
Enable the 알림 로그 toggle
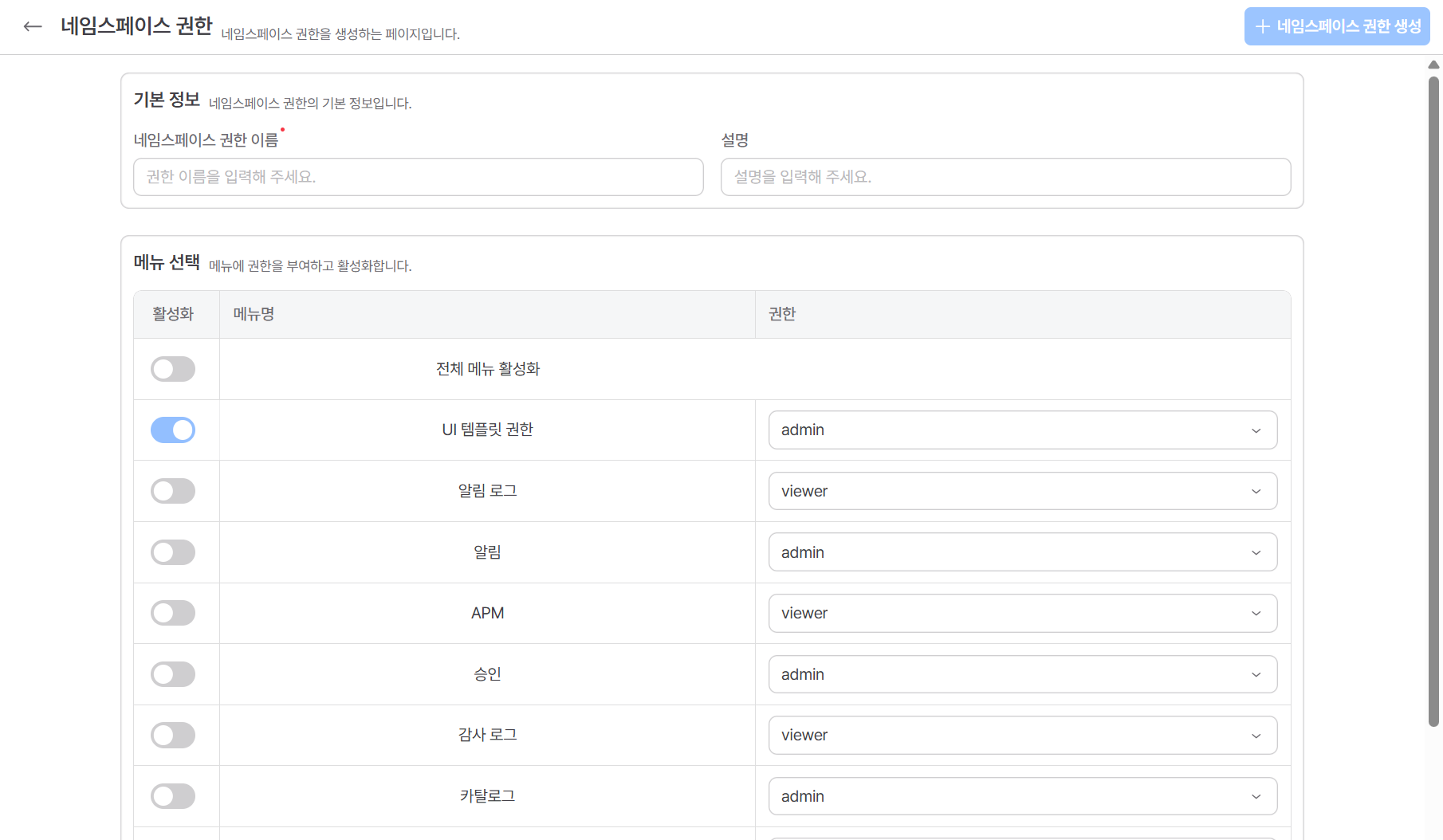pos(173,491)
